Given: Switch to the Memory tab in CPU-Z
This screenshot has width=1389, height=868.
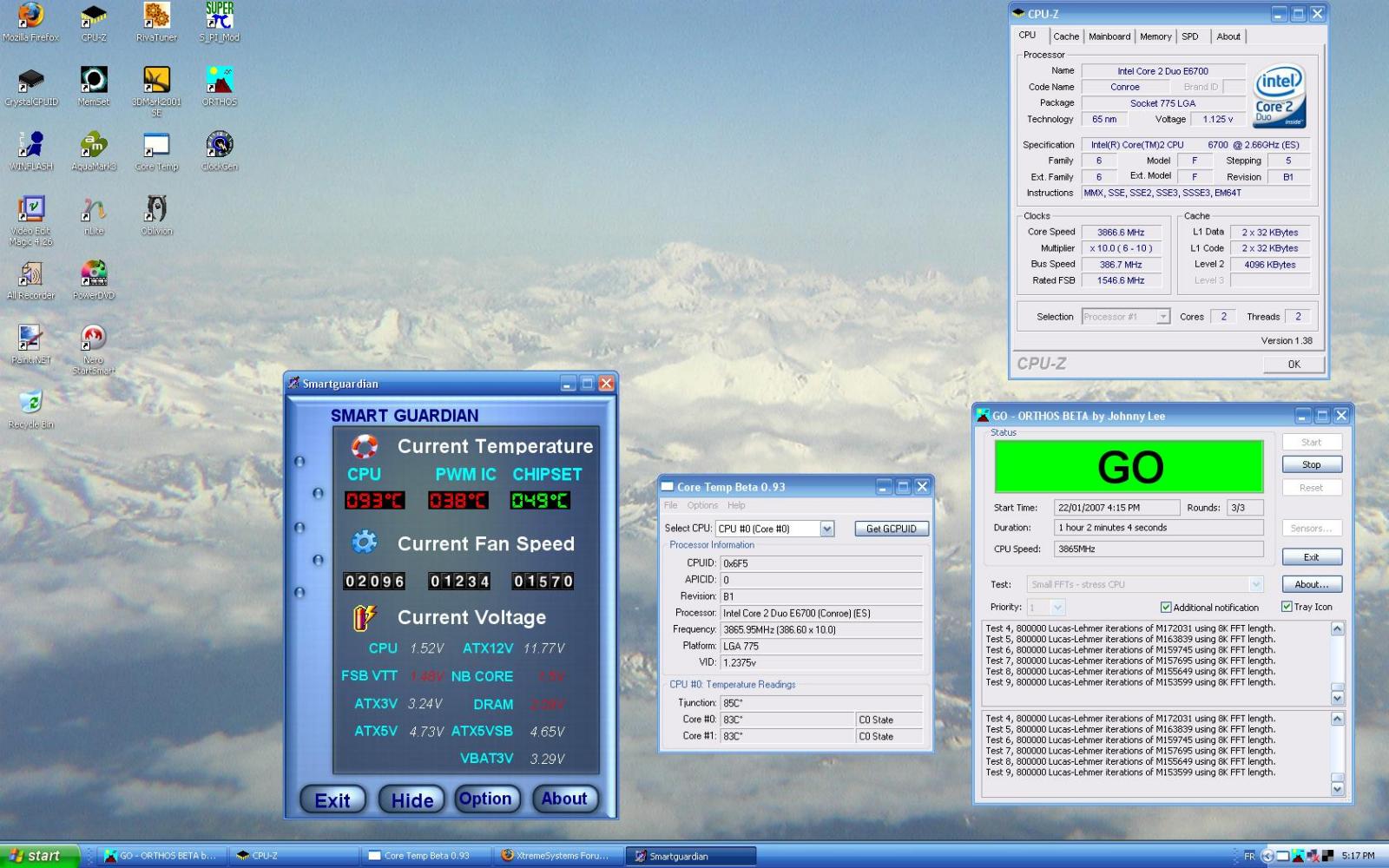Looking at the screenshot, I should point(1155,36).
